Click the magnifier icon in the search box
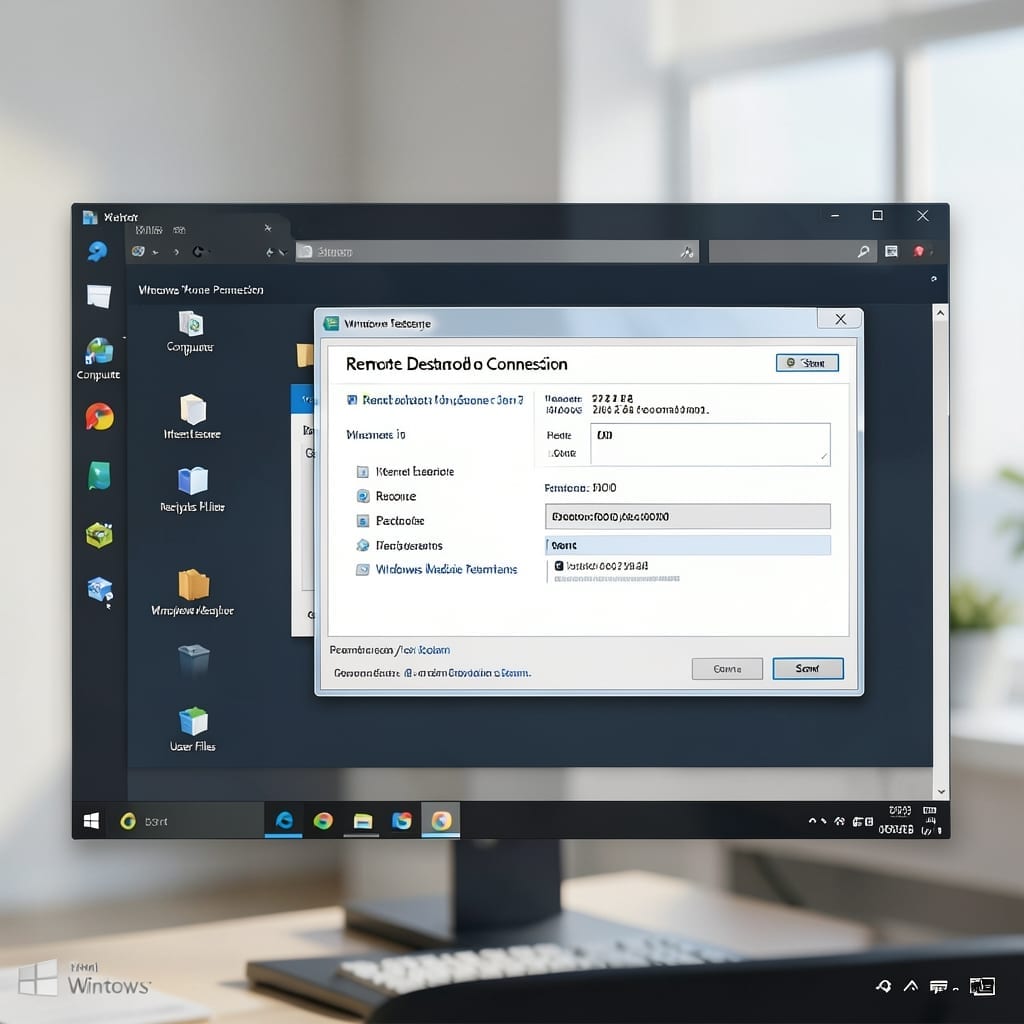Image resolution: width=1024 pixels, height=1024 pixels. tap(863, 251)
